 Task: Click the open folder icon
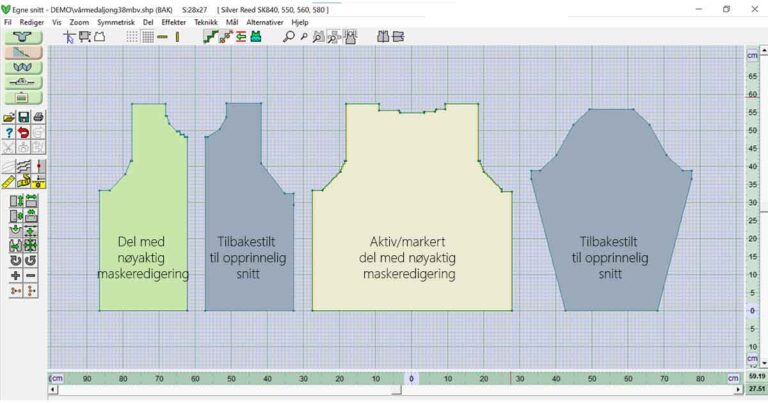coord(10,117)
